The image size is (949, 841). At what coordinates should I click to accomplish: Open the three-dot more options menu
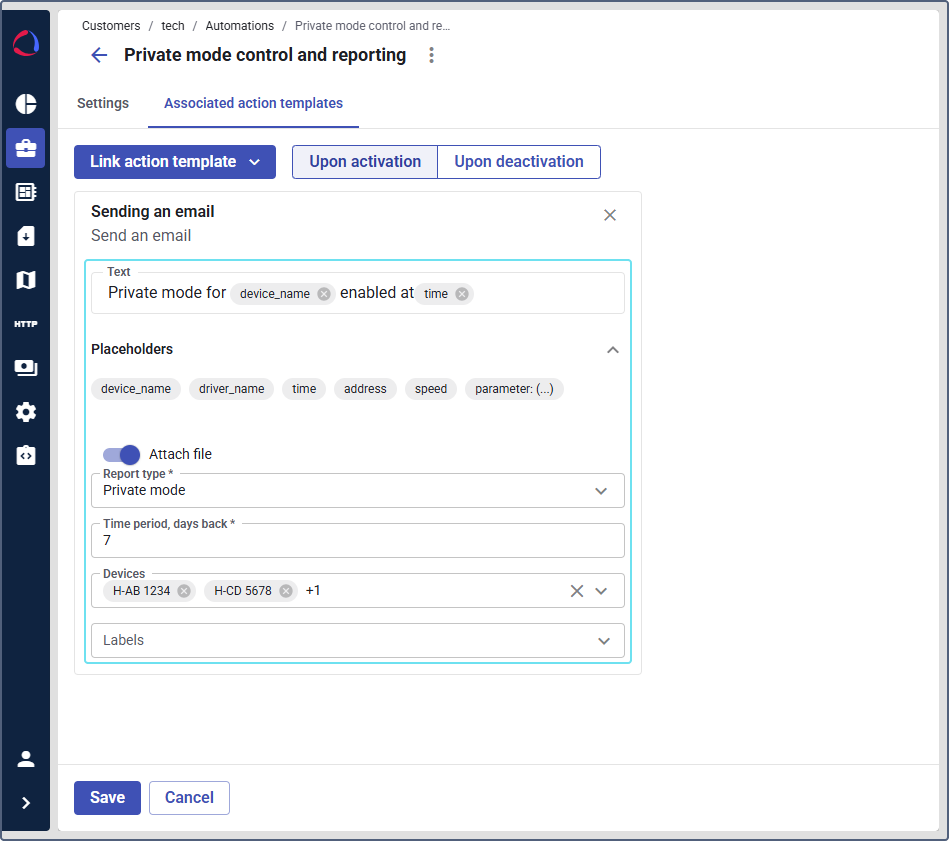click(432, 55)
